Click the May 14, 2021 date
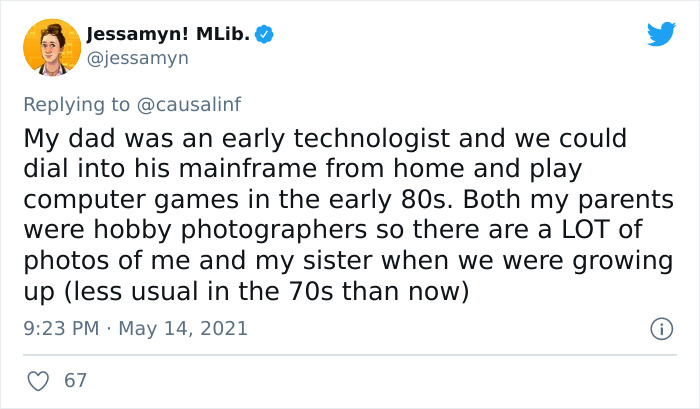The height and width of the screenshot is (409, 700). click(183, 329)
